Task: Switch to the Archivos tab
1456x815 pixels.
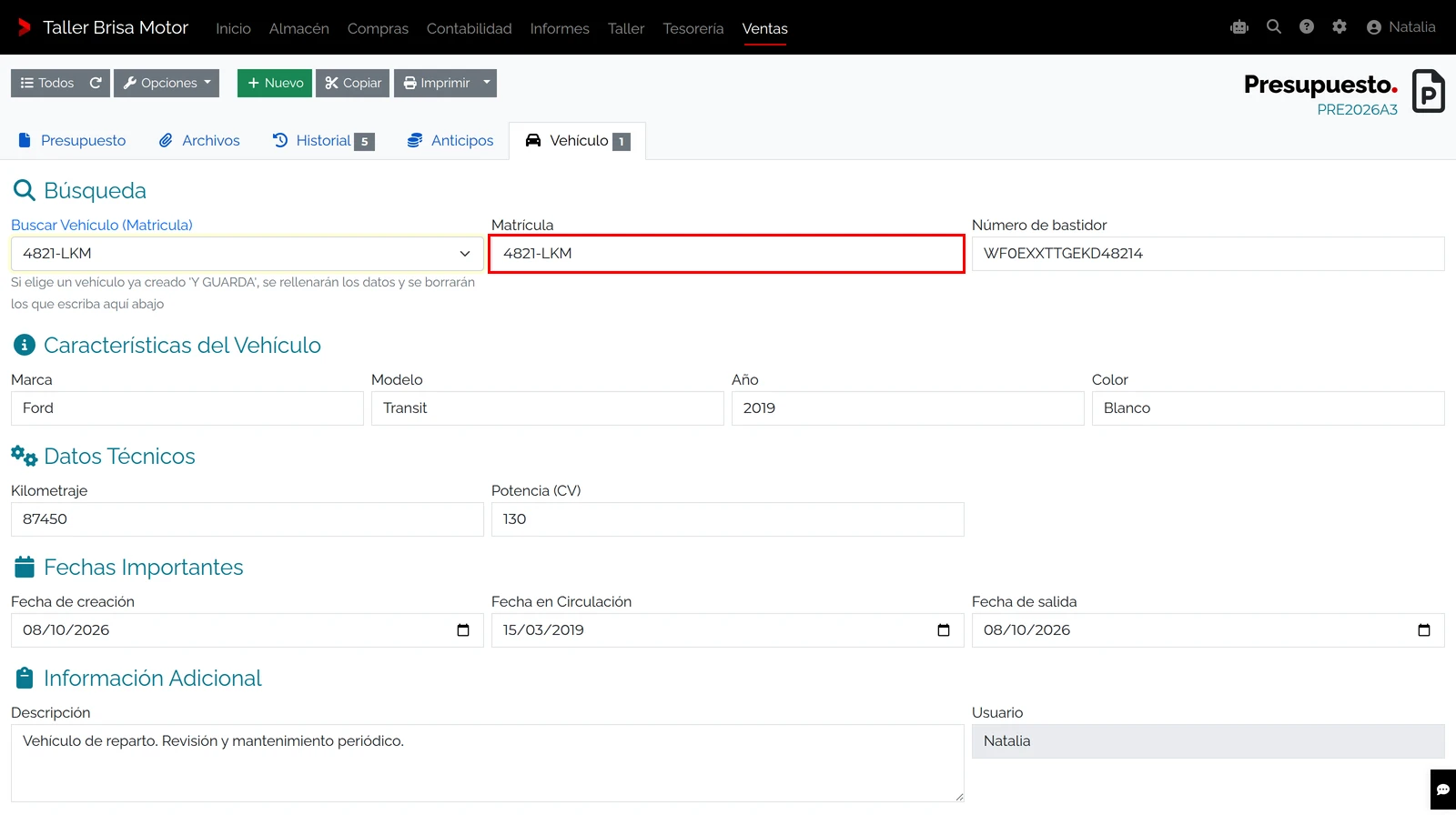Action: pos(199,141)
